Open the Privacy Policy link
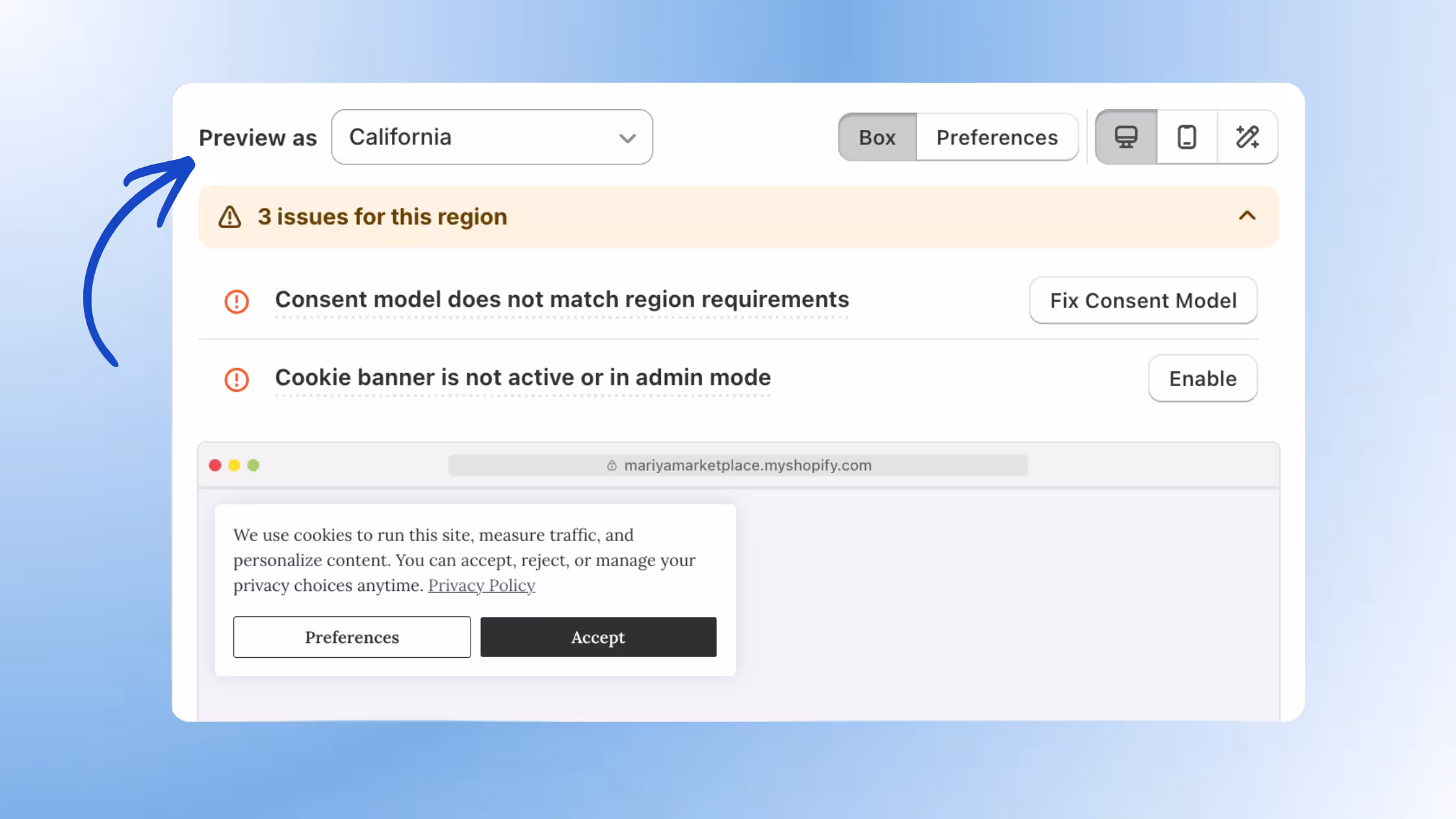 482,586
